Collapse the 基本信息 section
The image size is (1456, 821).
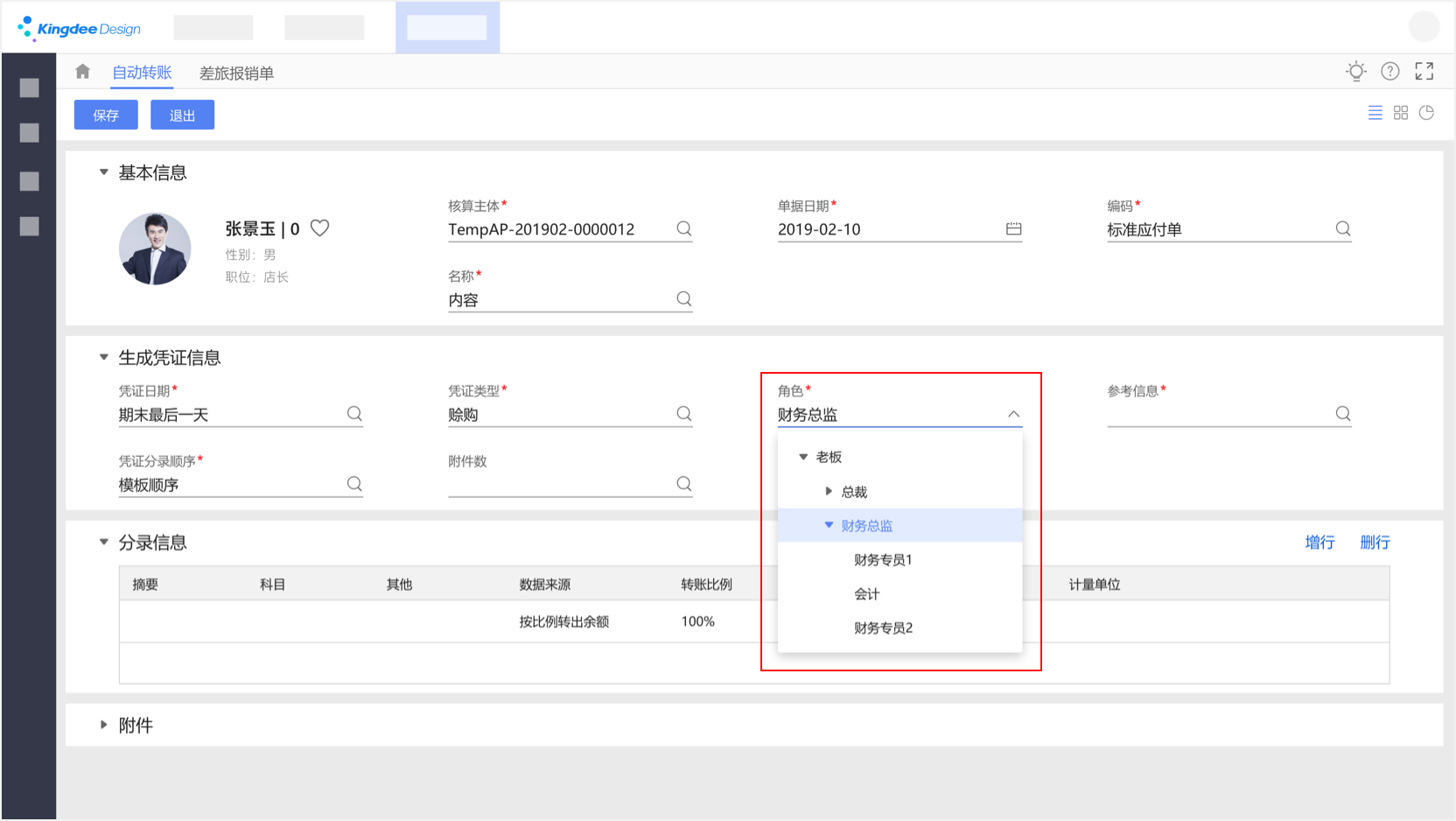pyautogui.click(x=104, y=172)
